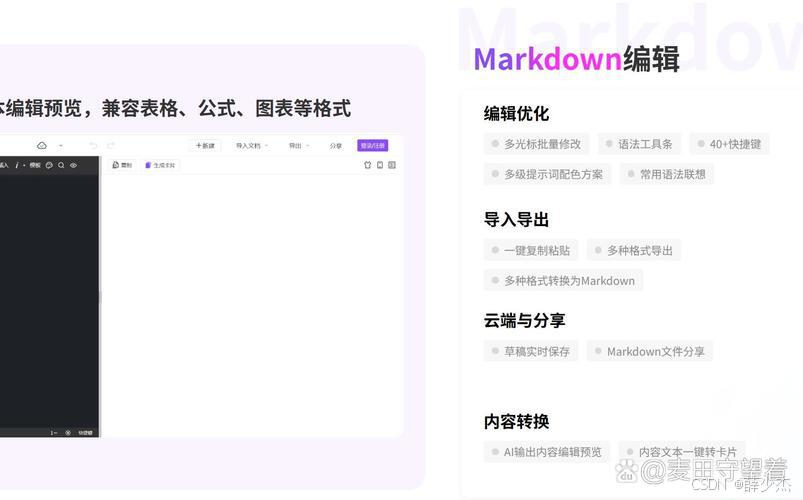Click inside the dark Markdown editor pane
The width and height of the screenshot is (803, 500).
tap(50, 301)
